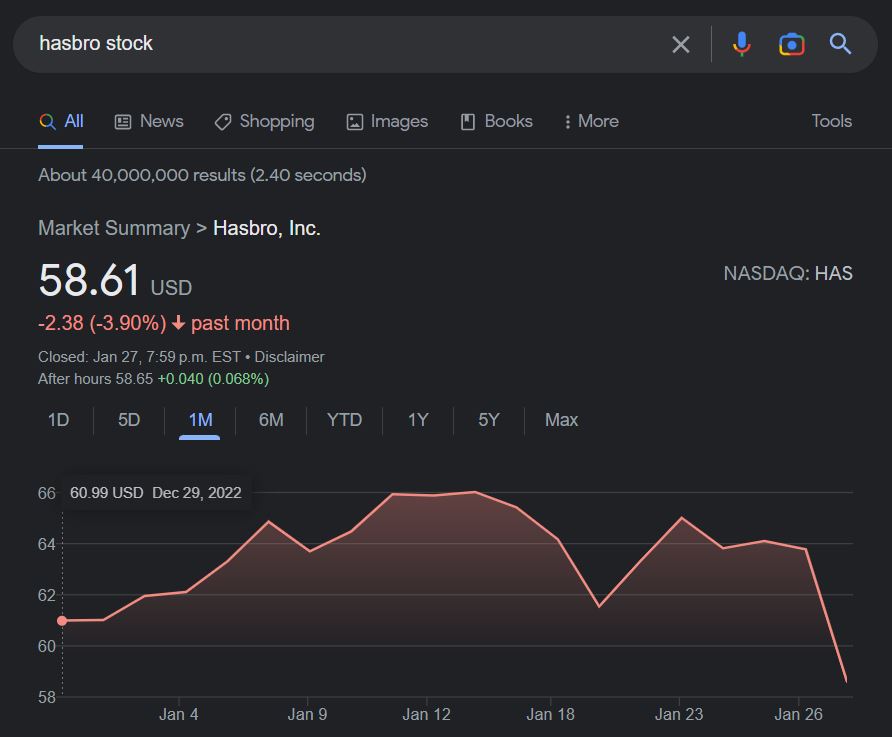Click the Market Summary breadcrumb link

point(114,228)
